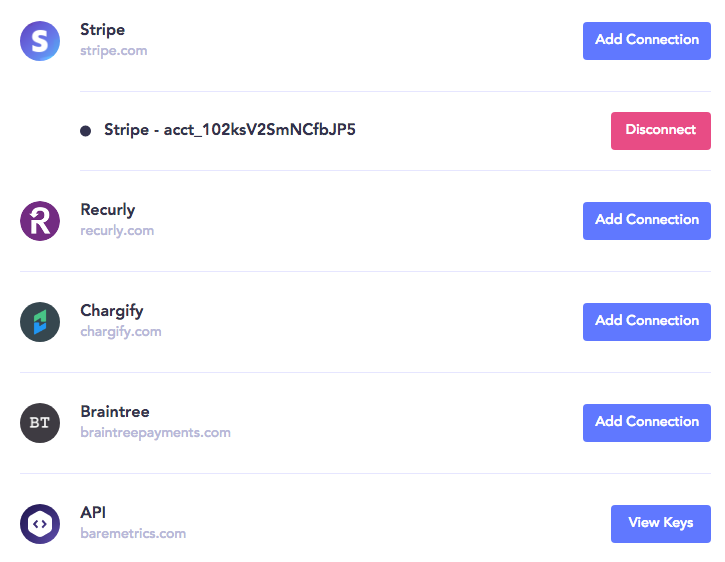This screenshot has height=562, width=725.
Task: Visit the recurly.com link
Action: [117, 231]
